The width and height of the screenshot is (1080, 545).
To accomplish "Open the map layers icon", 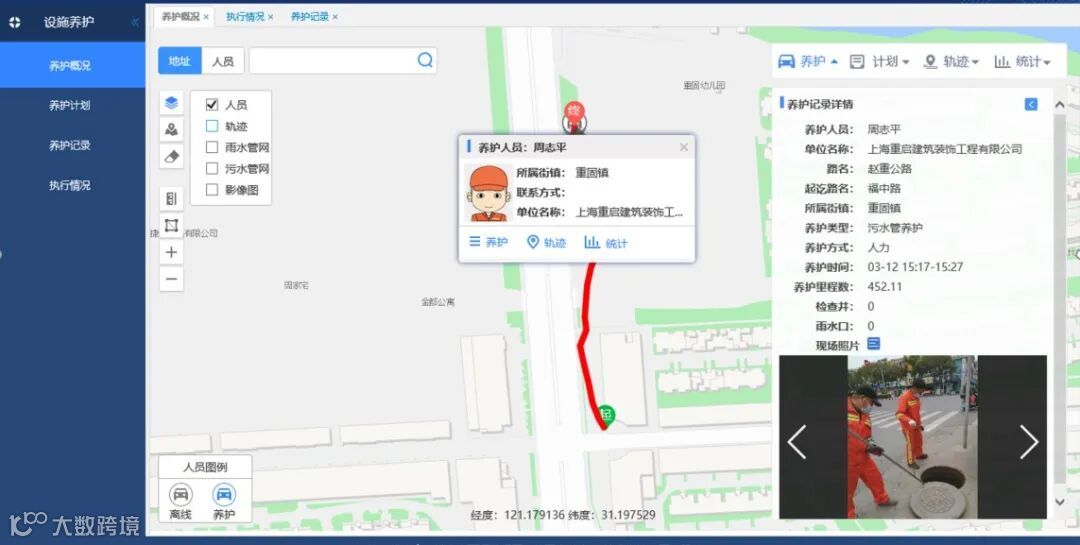I will (x=172, y=103).
